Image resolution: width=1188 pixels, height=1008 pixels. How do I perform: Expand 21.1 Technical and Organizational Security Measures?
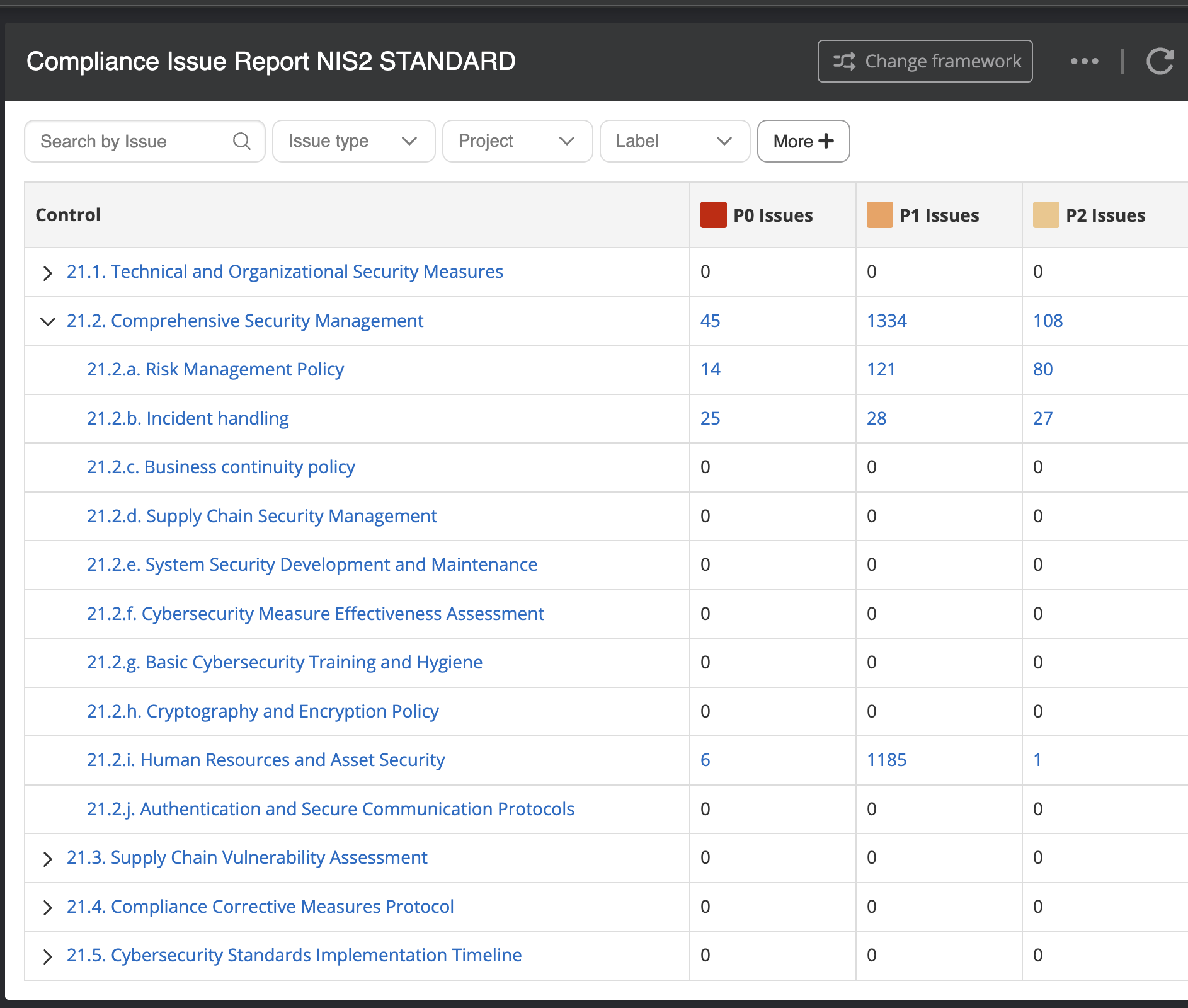[47, 273]
